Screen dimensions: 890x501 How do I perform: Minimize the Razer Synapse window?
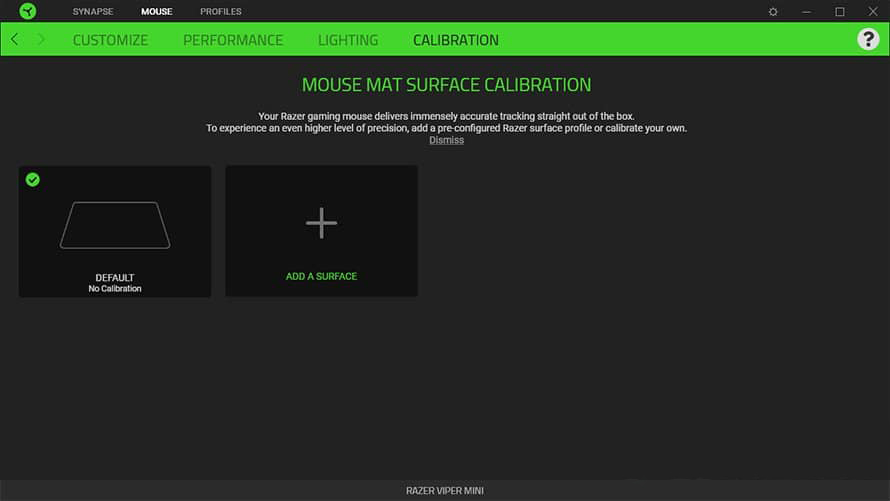click(x=806, y=11)
